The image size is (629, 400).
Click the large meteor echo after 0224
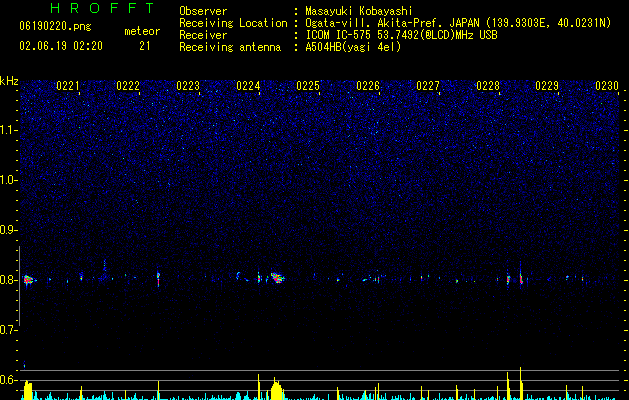pyautogui.click(x=277, y=278)
